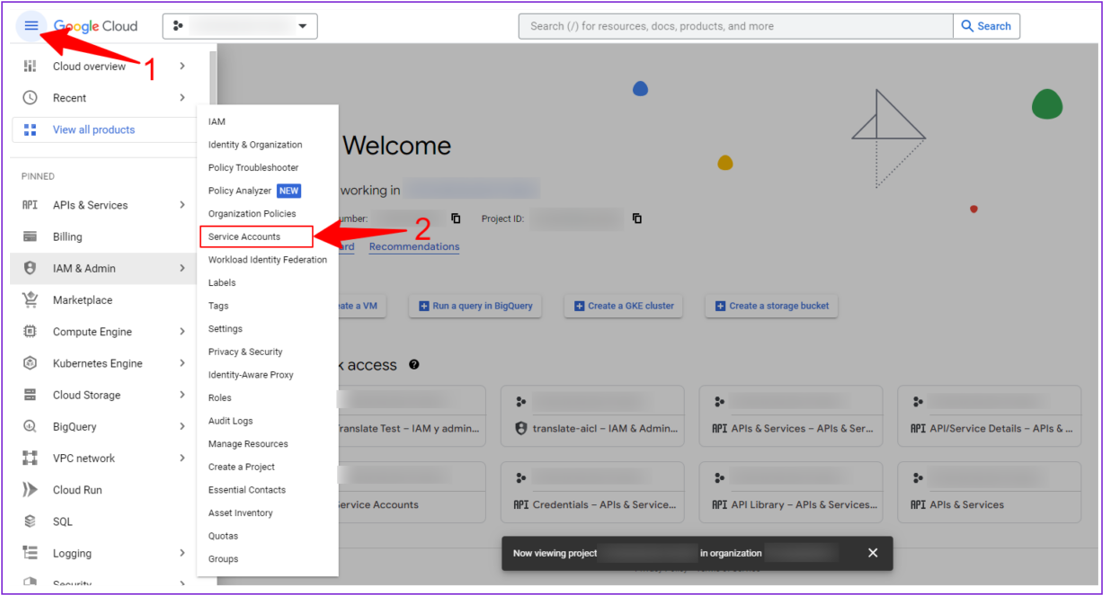The width and height of the screenshot is (1103, 595).
Task: Copy the Project ID
Action: coord(637,218)
